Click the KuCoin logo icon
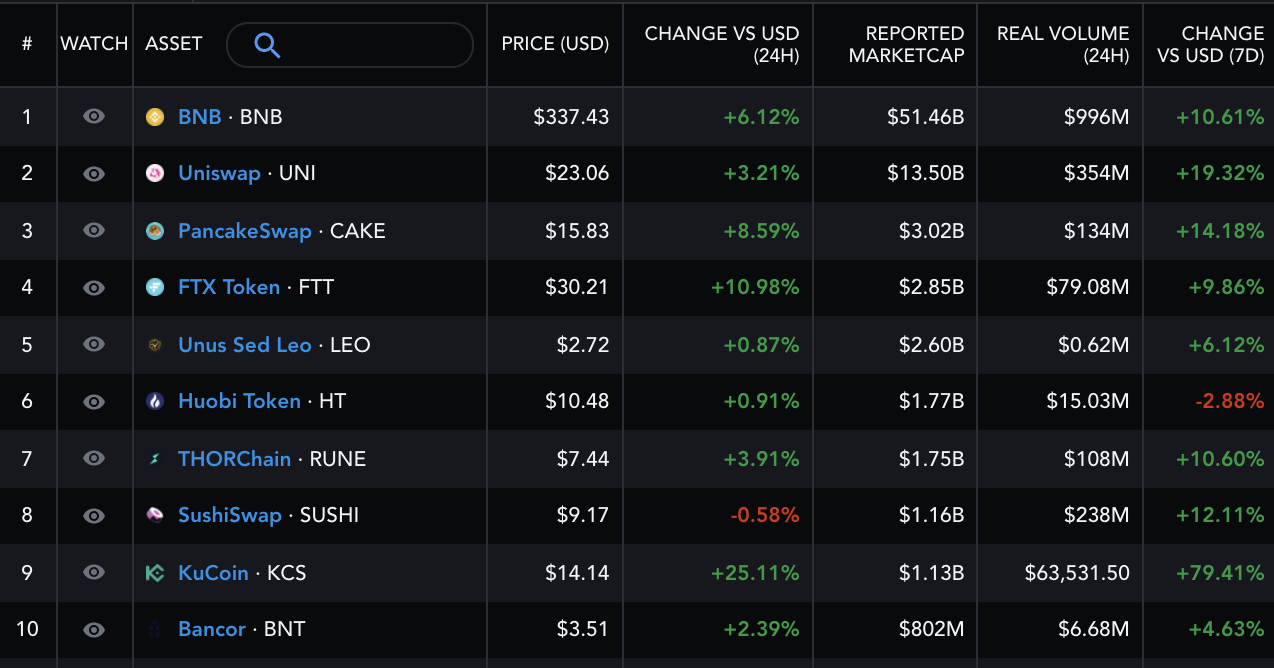This screenshot has width=1274, height=668. (155, 573)
